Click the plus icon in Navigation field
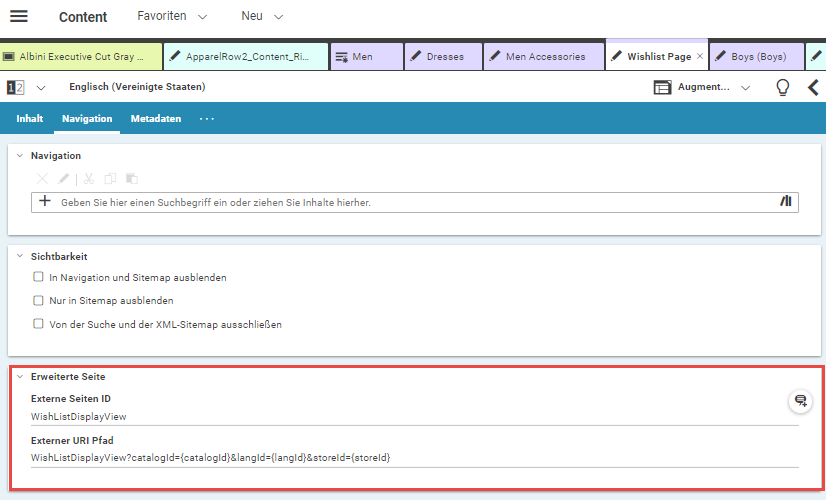The image size is (826, 500). point(44,201)
